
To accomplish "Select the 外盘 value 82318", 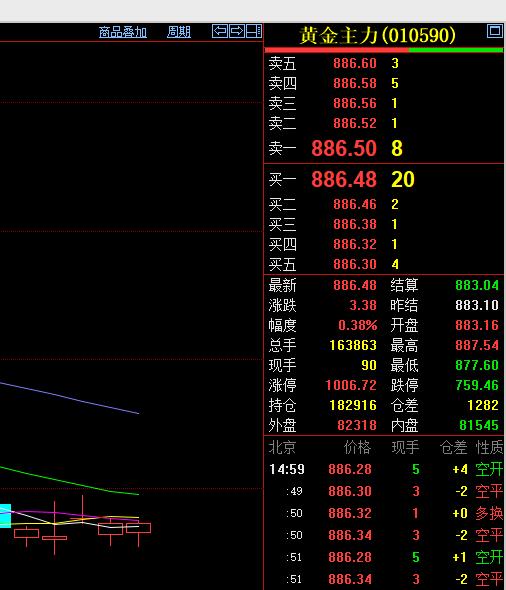I will click(357, 425).
